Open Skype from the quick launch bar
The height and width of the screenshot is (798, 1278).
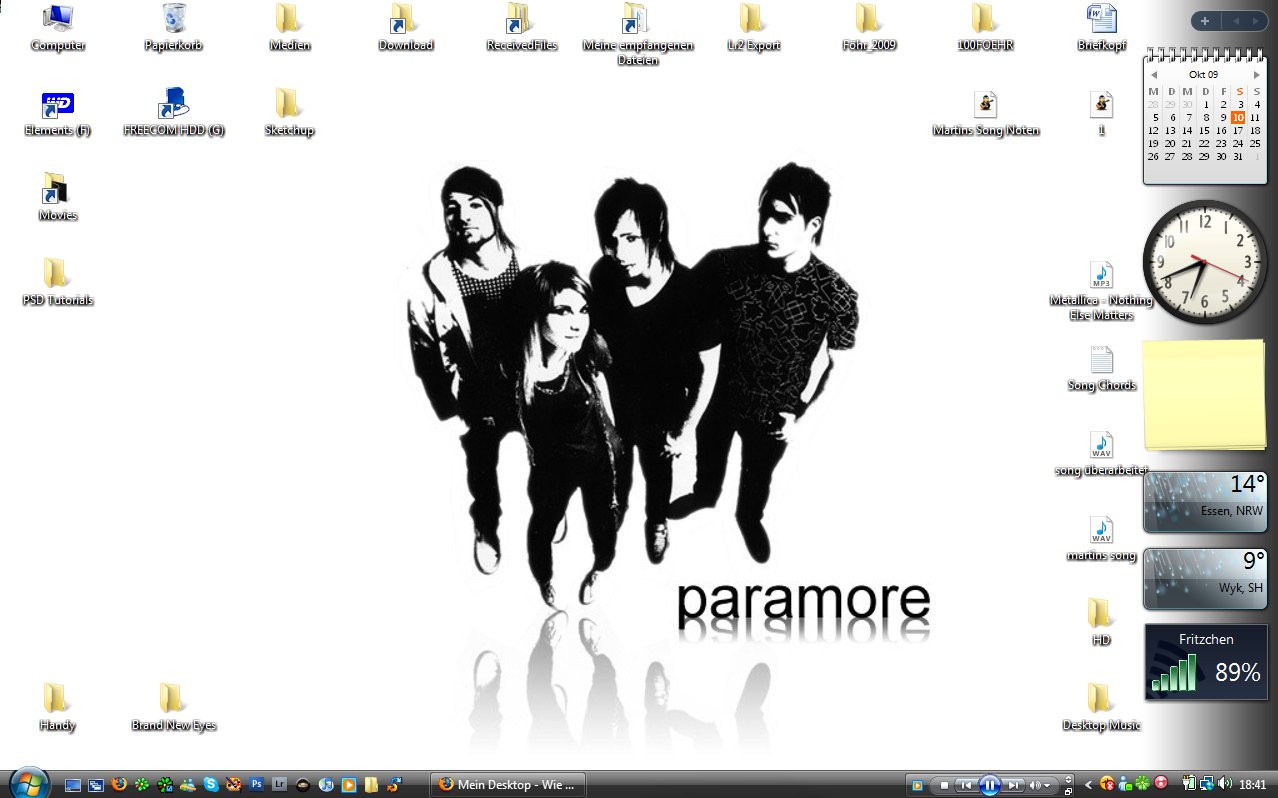coord(211,785)
